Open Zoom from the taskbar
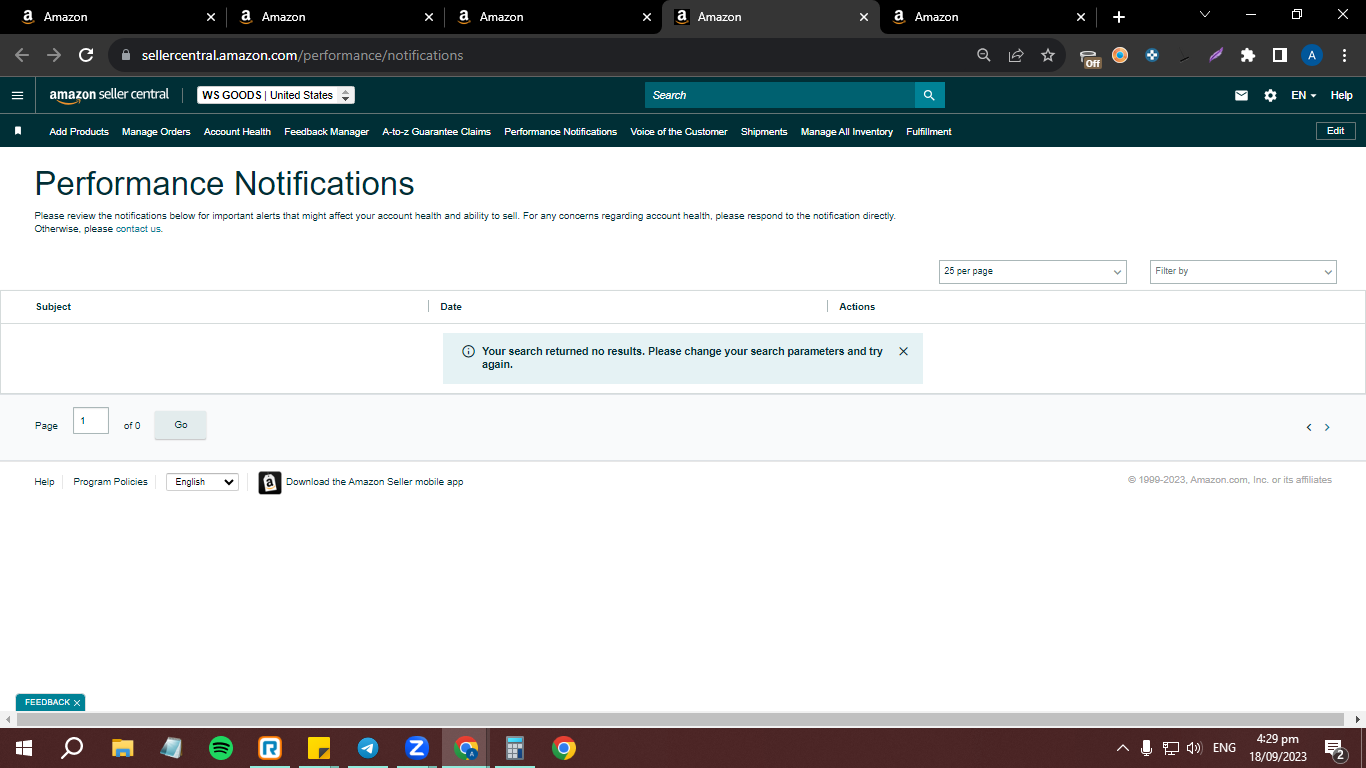1366x768 pixels. 417,748
